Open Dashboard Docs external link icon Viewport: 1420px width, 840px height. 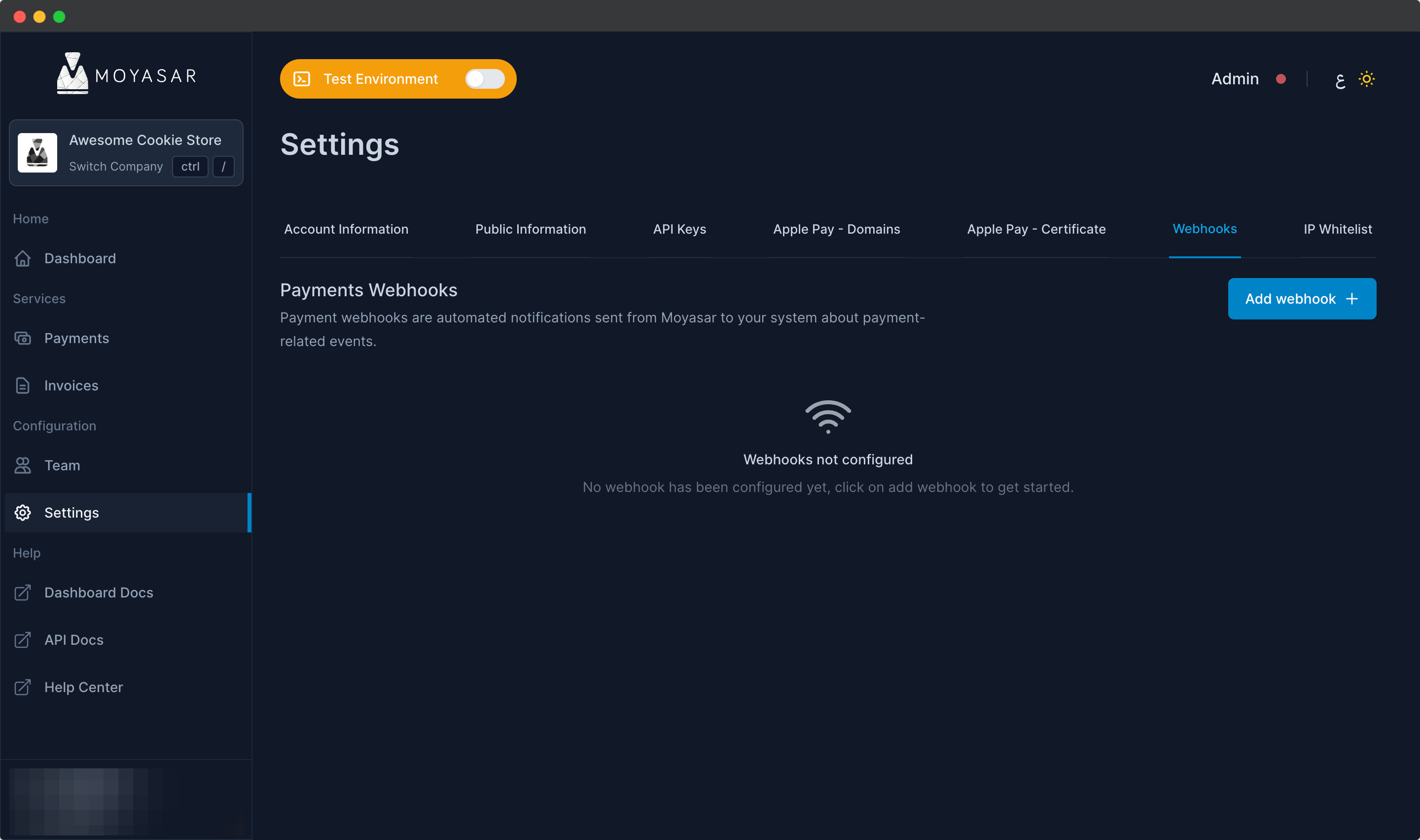(23, 593)
